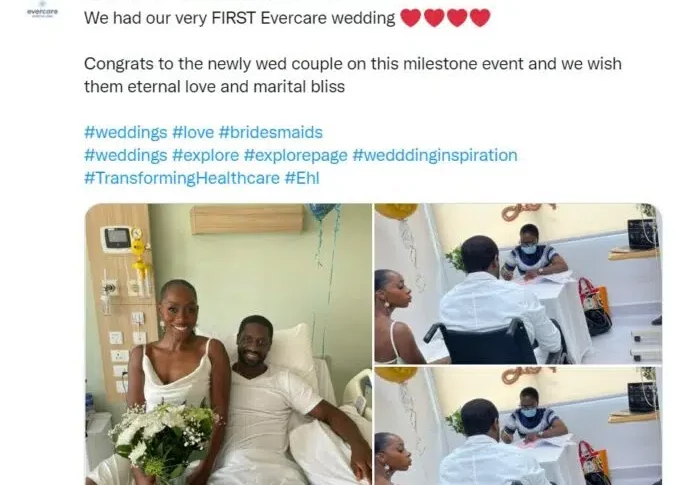Image resolution: width=681 pixels, height=485 pixels.
Task: Click the first red heart emoji
Action: point(410,18)
